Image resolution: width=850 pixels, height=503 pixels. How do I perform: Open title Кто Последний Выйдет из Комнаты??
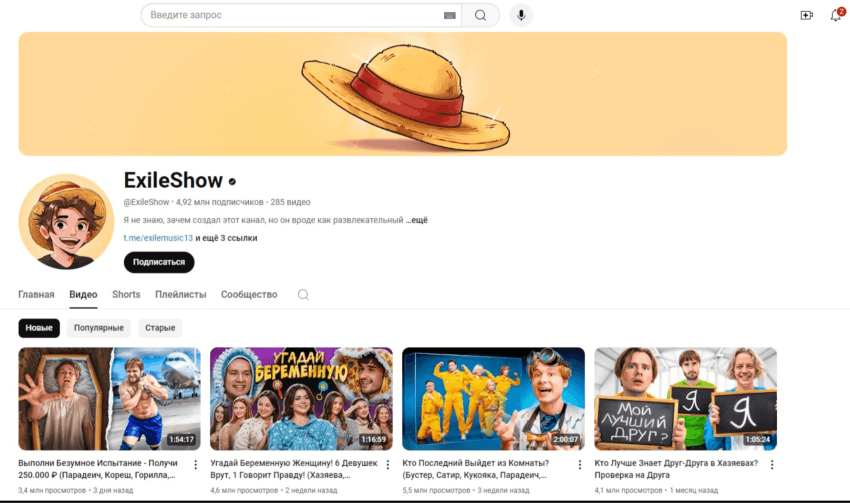click(475, 469)
